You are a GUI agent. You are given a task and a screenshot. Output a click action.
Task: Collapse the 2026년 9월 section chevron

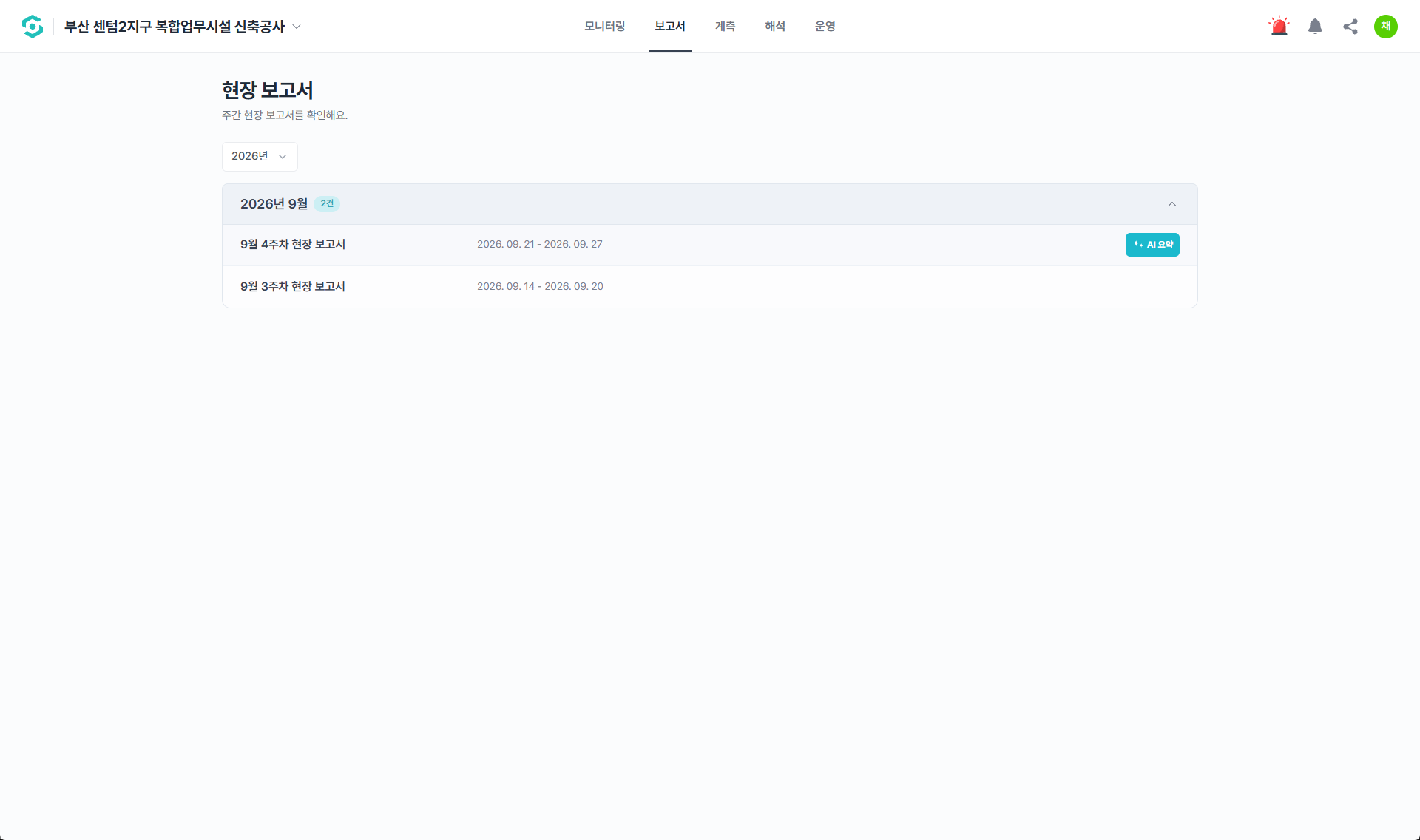pos(1172,204)
